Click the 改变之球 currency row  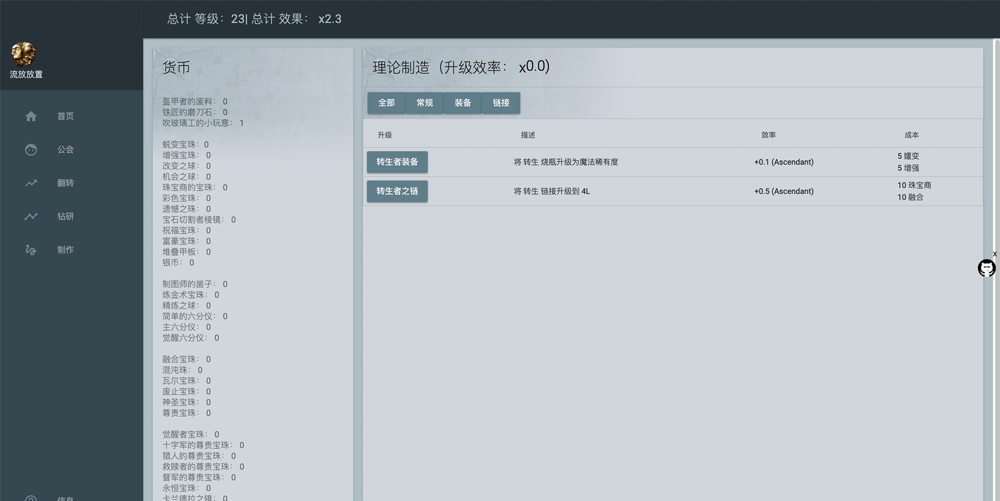pos(186,166)
